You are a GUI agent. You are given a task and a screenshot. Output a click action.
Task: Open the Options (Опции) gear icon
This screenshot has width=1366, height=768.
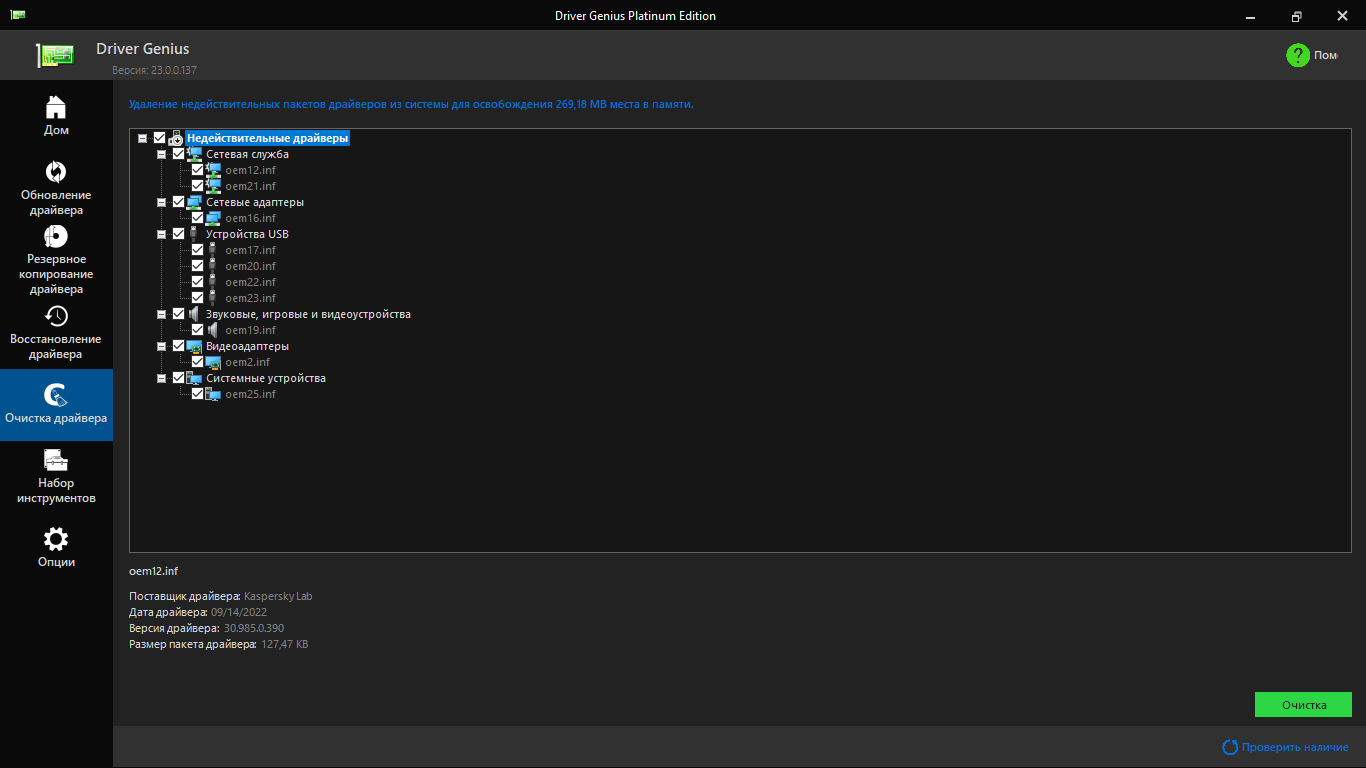coord(56,539)
